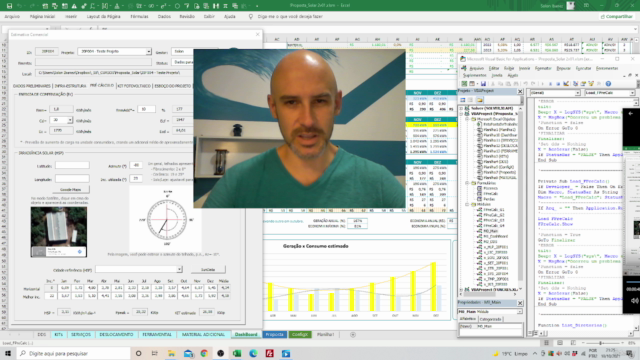This screenshot has width=640, height=360.
Task: Switch to DADOS PRELIMINARES tab in form
Action: click(x=31, y=86)
